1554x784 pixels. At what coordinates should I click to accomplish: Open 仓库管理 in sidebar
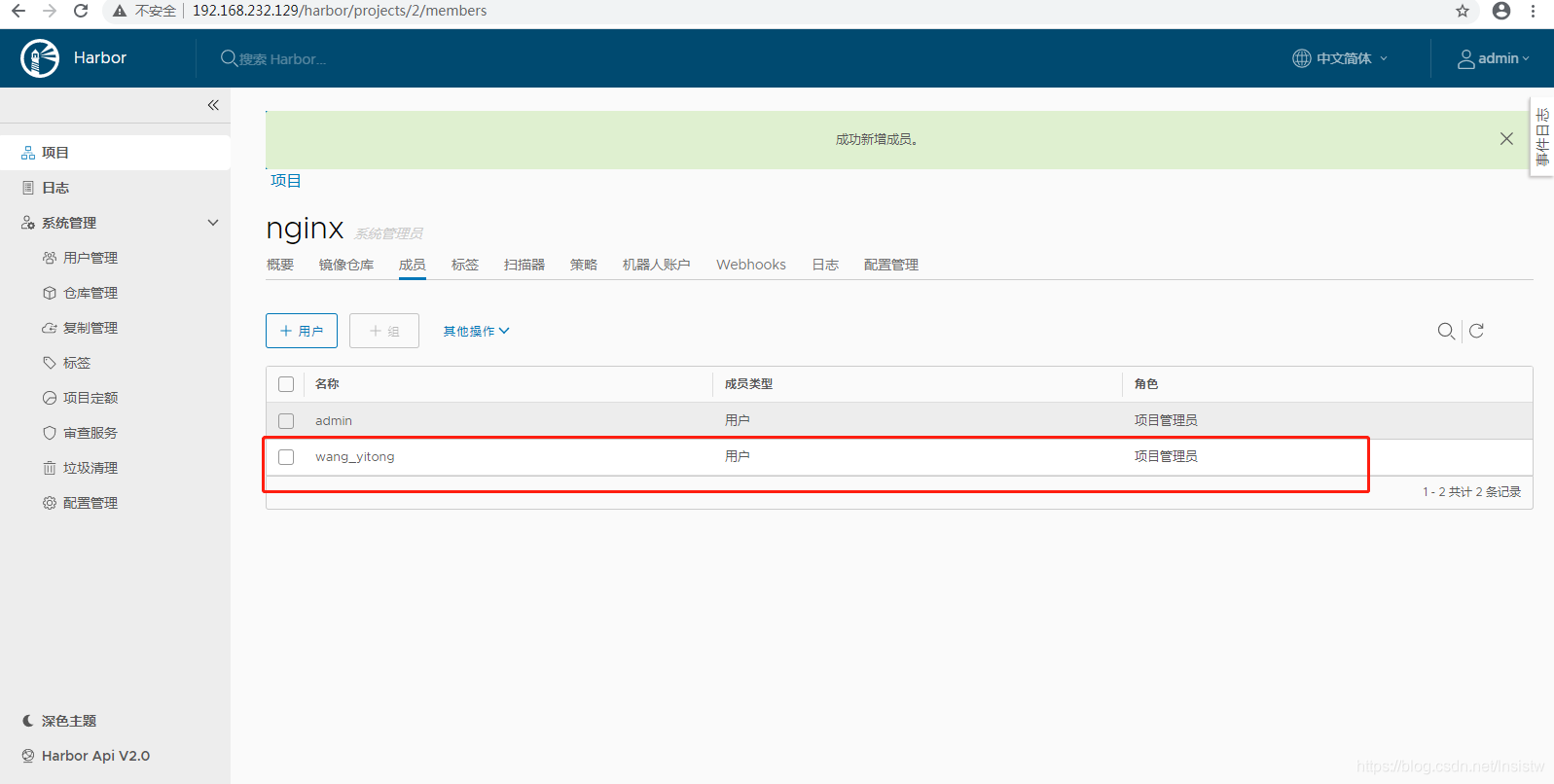[90, 293]
